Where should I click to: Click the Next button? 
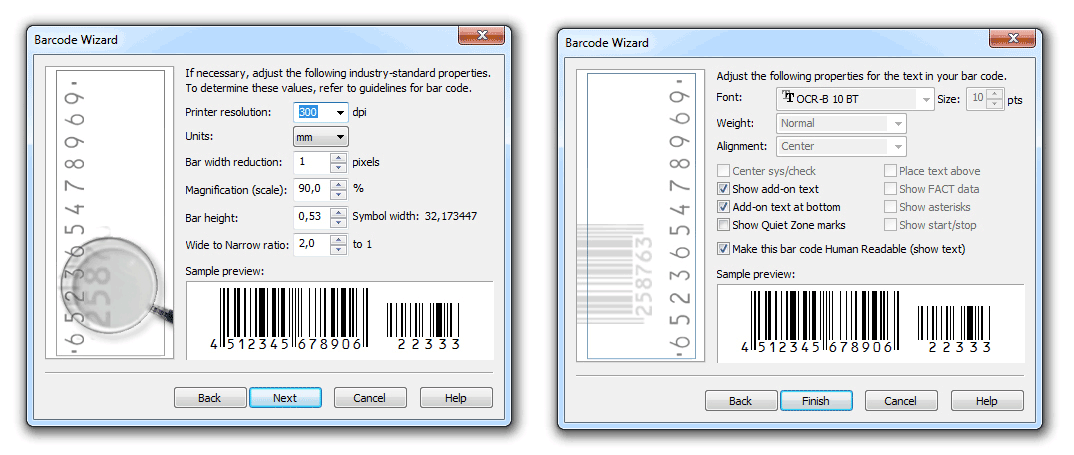click(285, 398)
